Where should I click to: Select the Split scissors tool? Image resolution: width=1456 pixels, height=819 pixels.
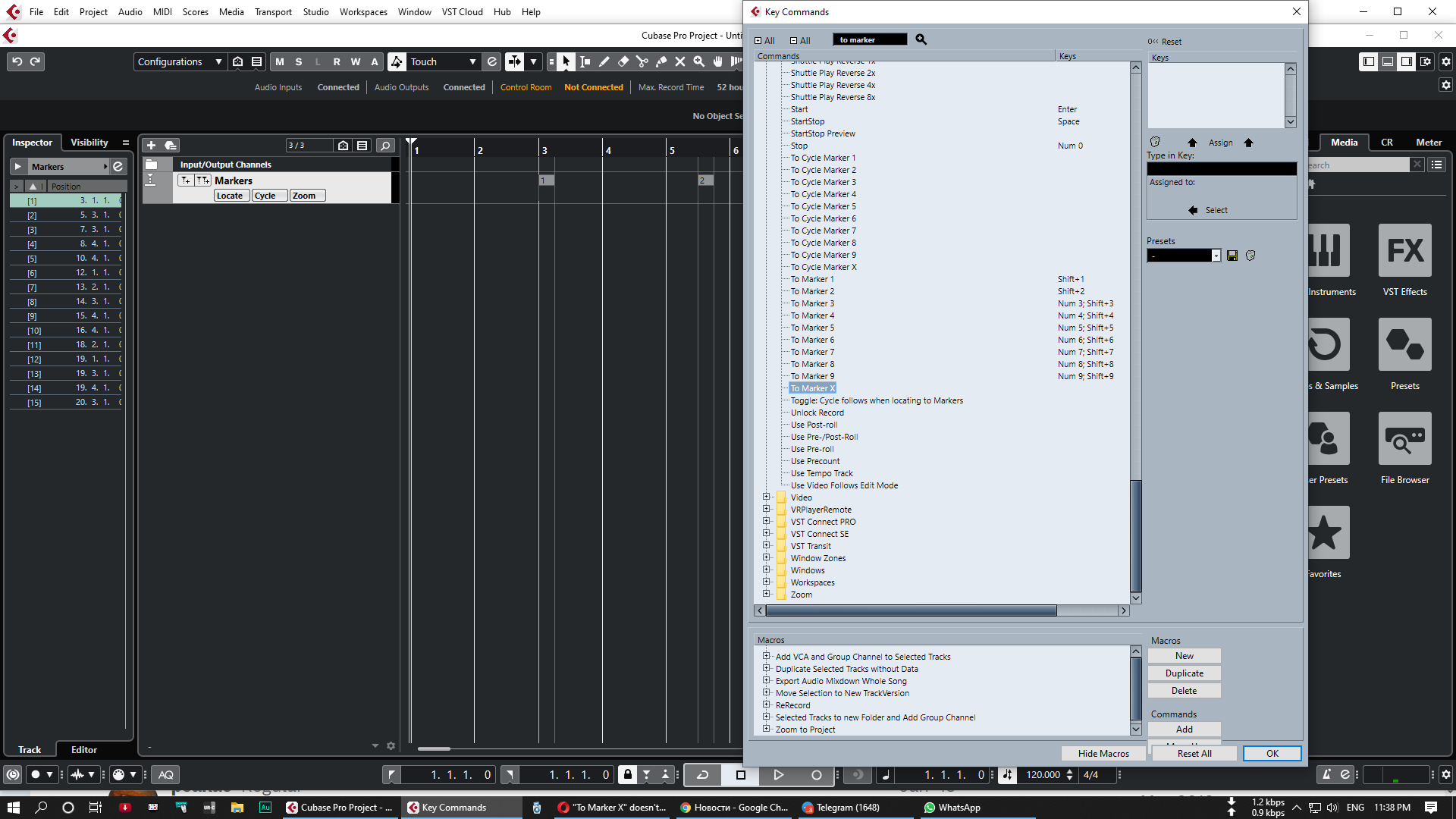[x=642, y=62]
